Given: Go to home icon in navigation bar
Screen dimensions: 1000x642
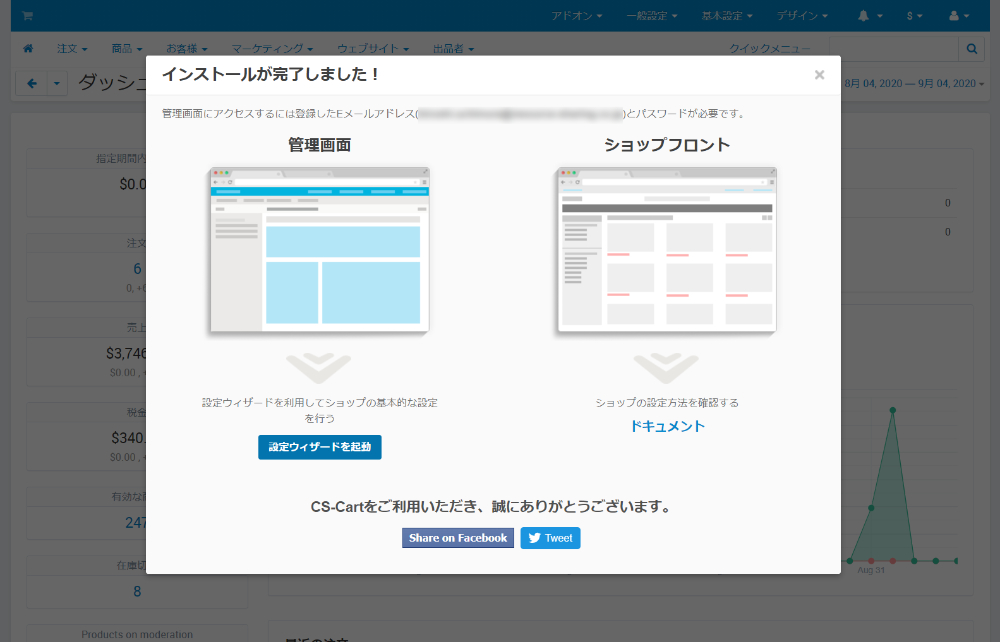Looking at the screenshot, I should tap(28, 48).
